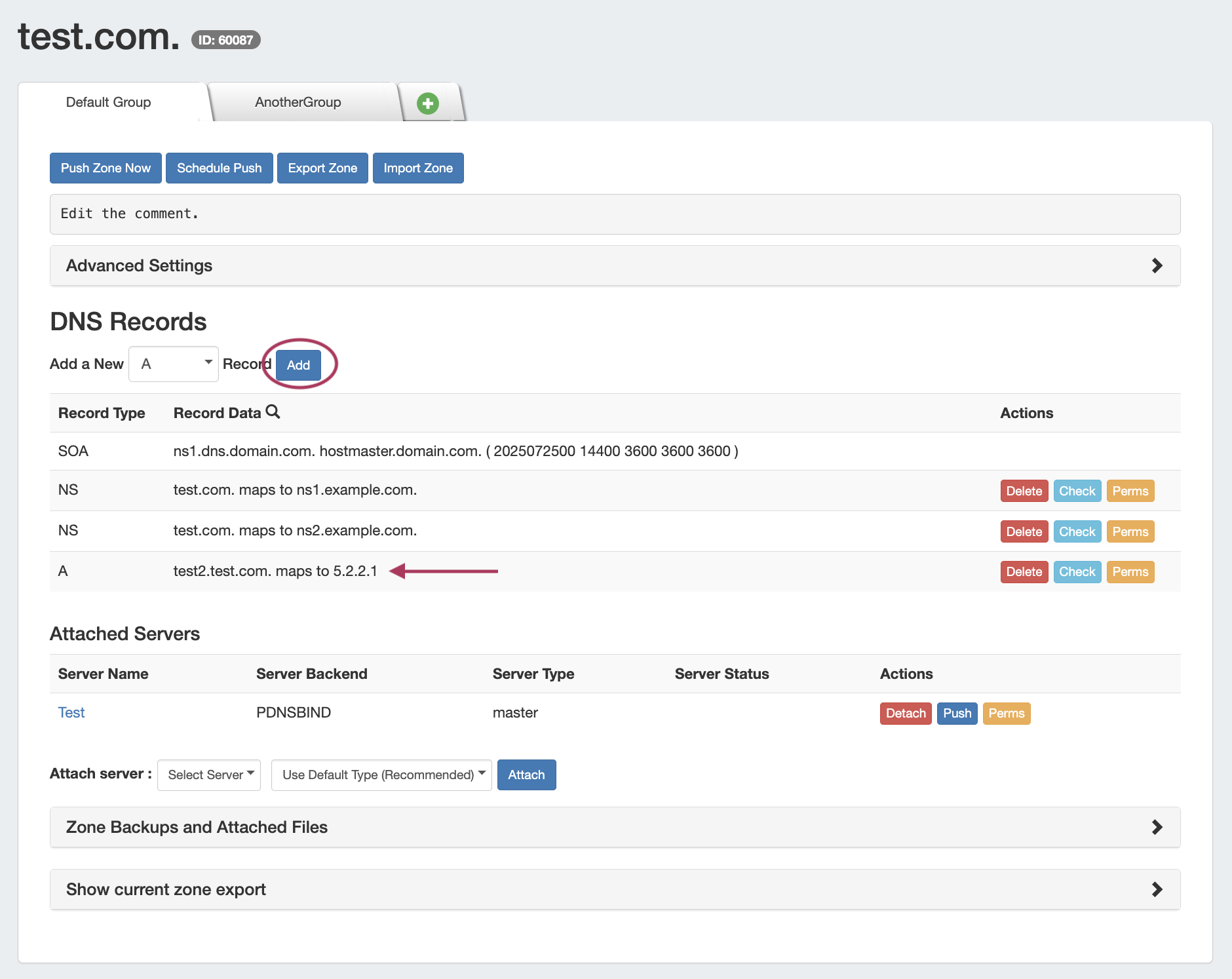Click the Record Data search magnifier icon

pyautogui.click(x=273, y=412)
